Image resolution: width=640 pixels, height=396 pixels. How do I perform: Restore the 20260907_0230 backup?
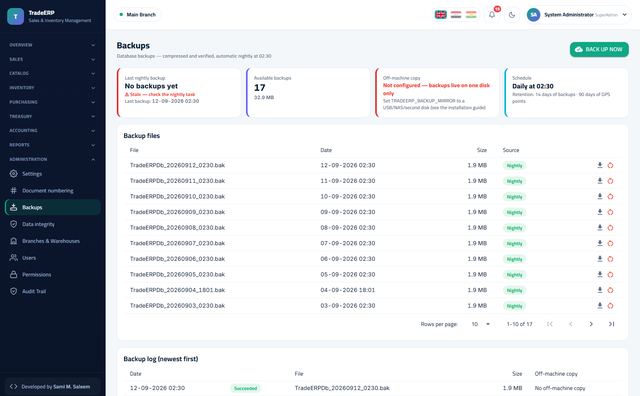click(x=610, y=243)
